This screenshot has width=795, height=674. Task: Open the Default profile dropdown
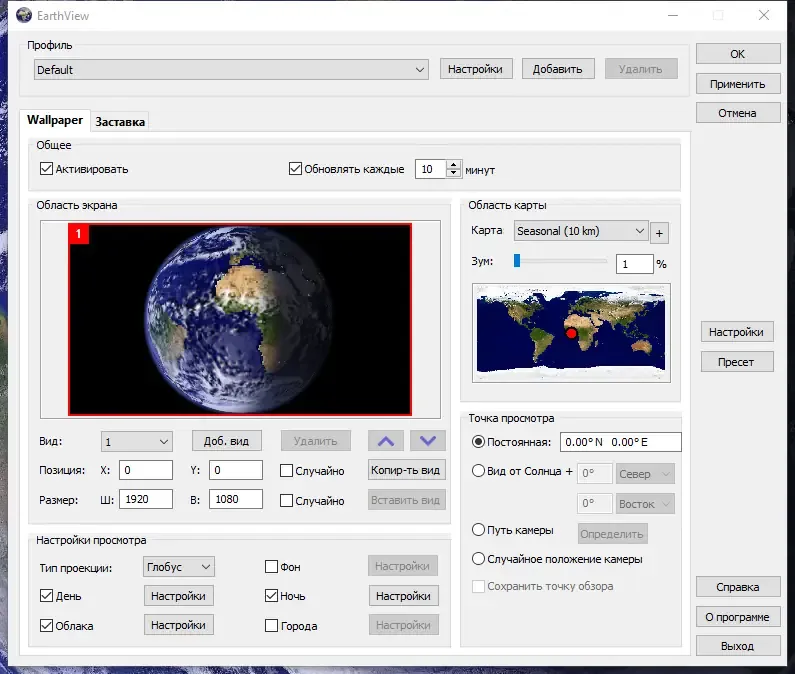pyautogui.click(x=231, y=69)
